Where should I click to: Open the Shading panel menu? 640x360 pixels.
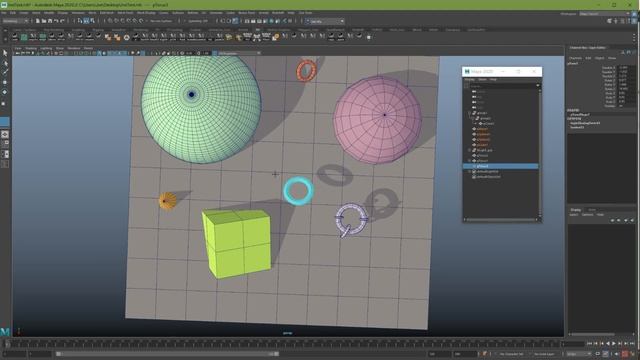[x=31, y=48]
